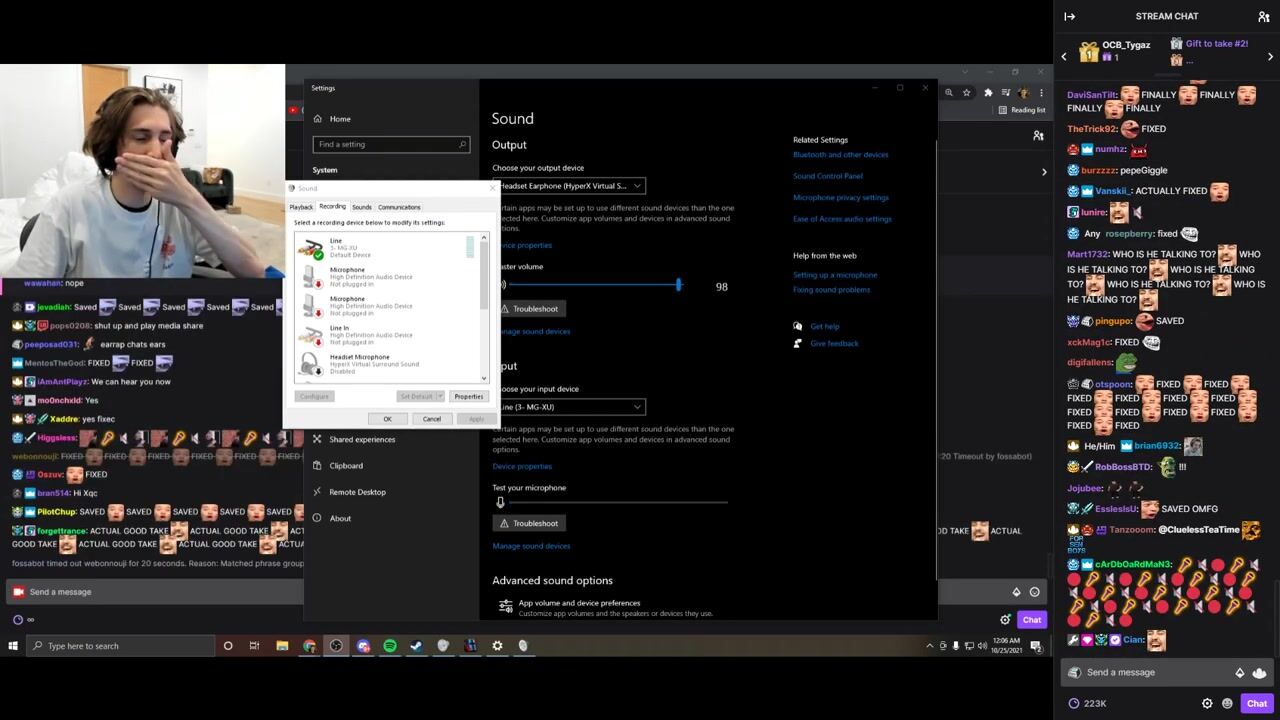The width and height of the screenshot is (1280, 720).
Task: Open Spotify from the taskbar
Action: coord(390,646)
